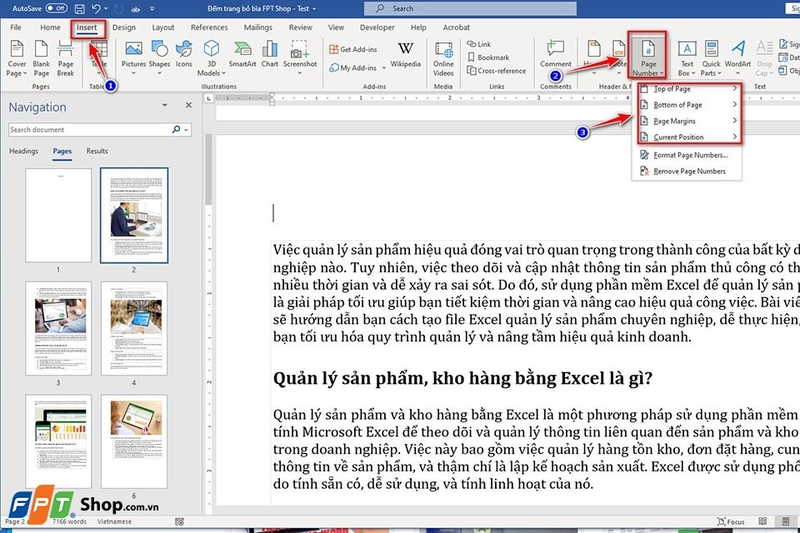Open 3D Models dropdown

pyautogui.click(x=211, y=58)
